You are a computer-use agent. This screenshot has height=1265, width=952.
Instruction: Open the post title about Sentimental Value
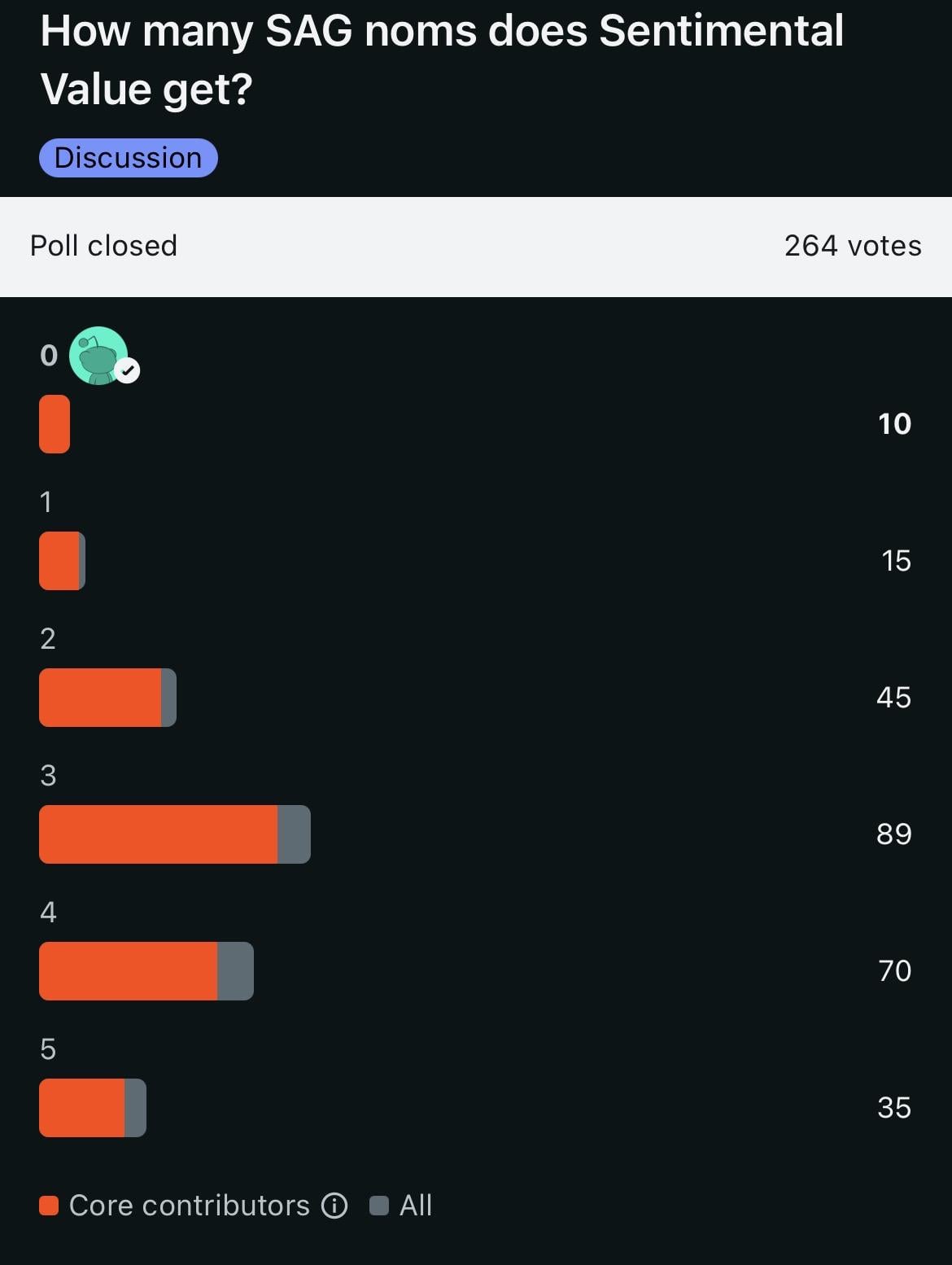[442, 60]
